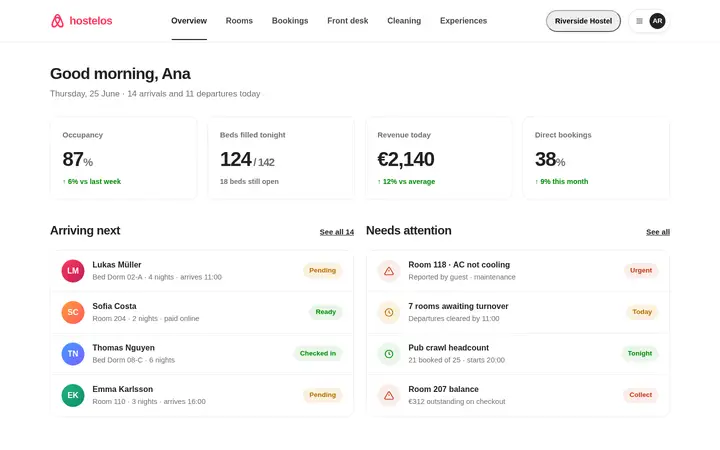The height and width of the screenshot is (450, 720).
Task: Click the 'Arriving next' heading
Action: (x=85, y=231)
